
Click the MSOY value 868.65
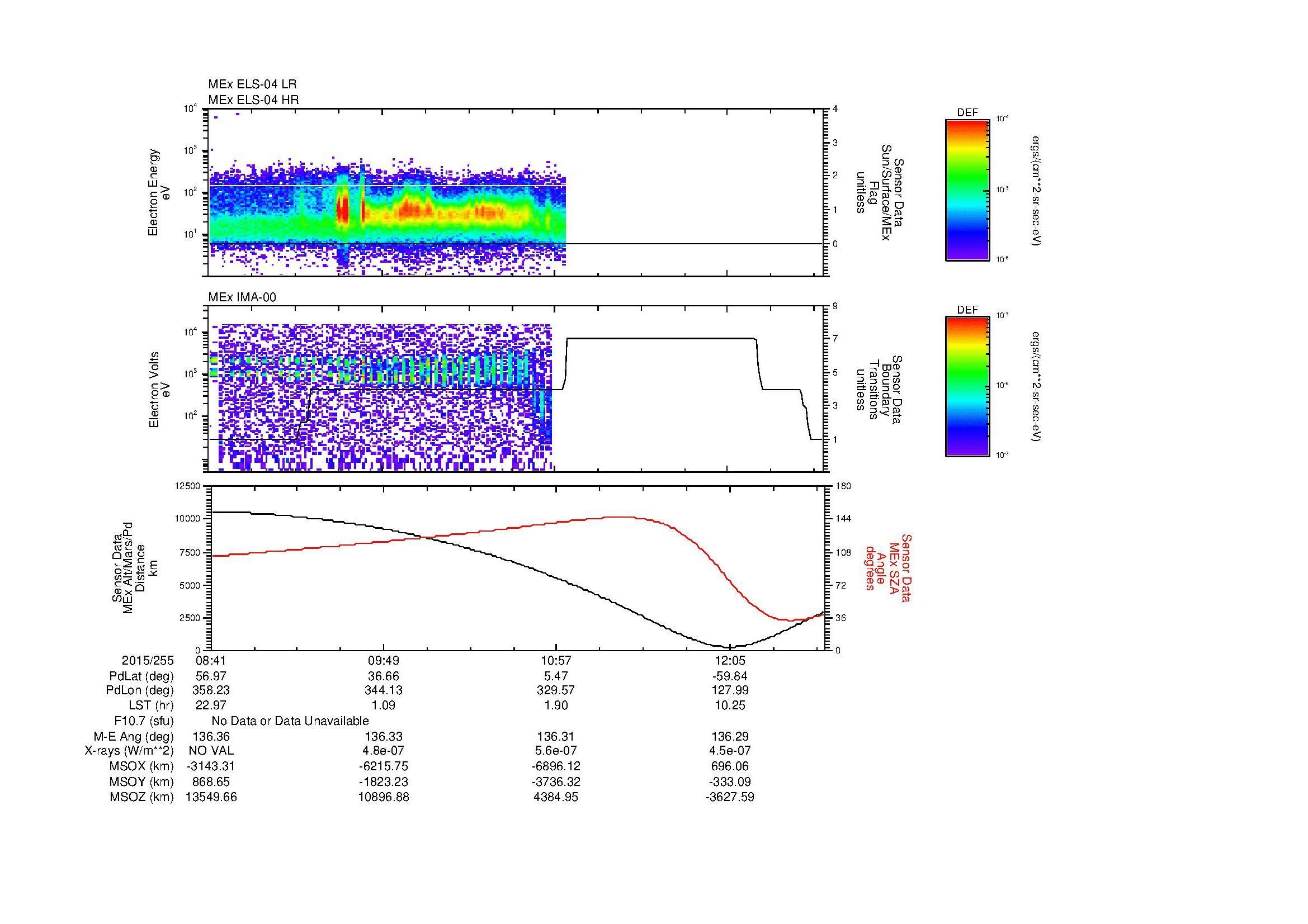pos(211,781)
